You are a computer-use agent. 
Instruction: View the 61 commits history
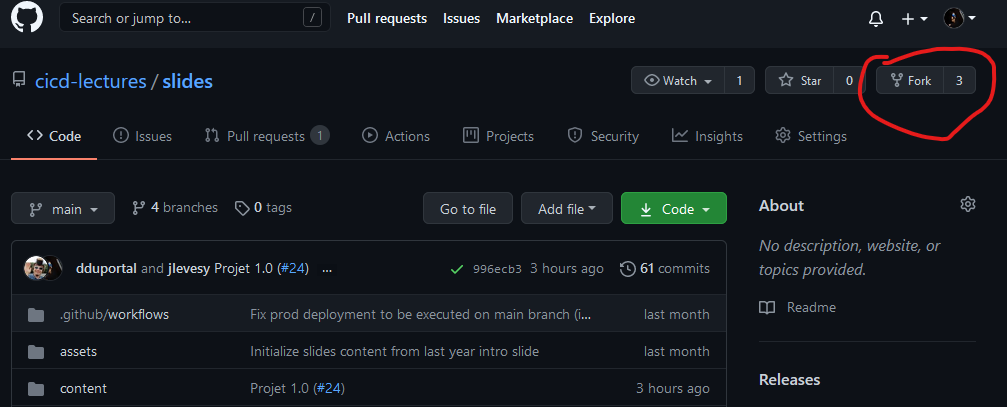click(665, 268)
